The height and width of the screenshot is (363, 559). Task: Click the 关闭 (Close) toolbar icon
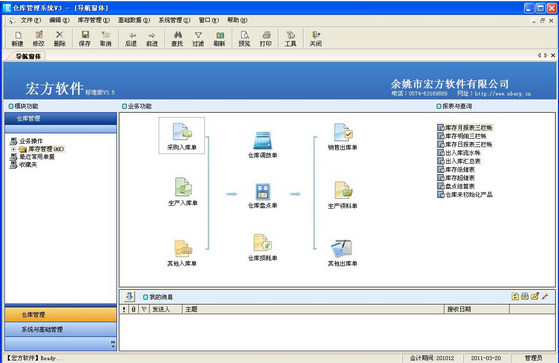click(x=316, y=39)
